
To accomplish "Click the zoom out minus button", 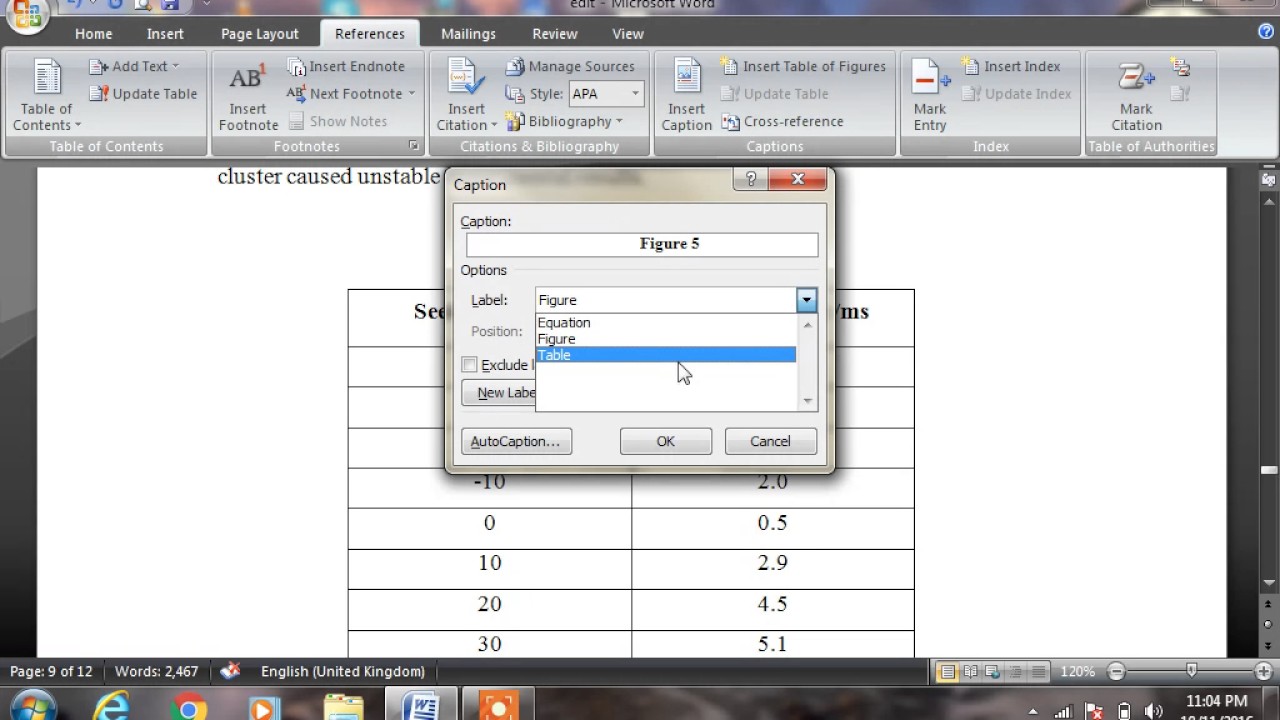I will 1116,672.
